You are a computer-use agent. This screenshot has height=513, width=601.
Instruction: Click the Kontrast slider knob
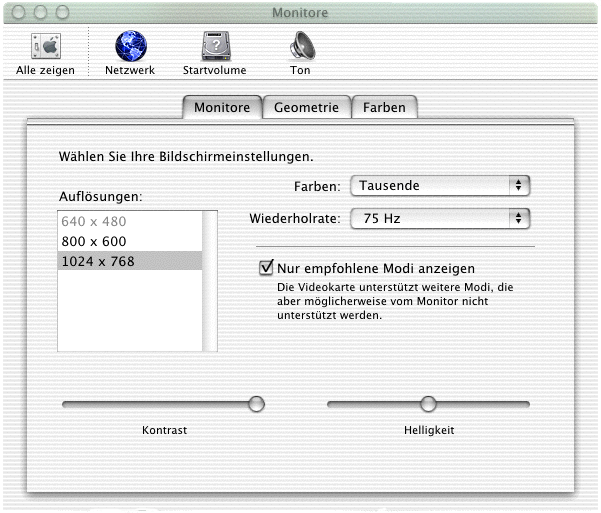tap(256, 404)
